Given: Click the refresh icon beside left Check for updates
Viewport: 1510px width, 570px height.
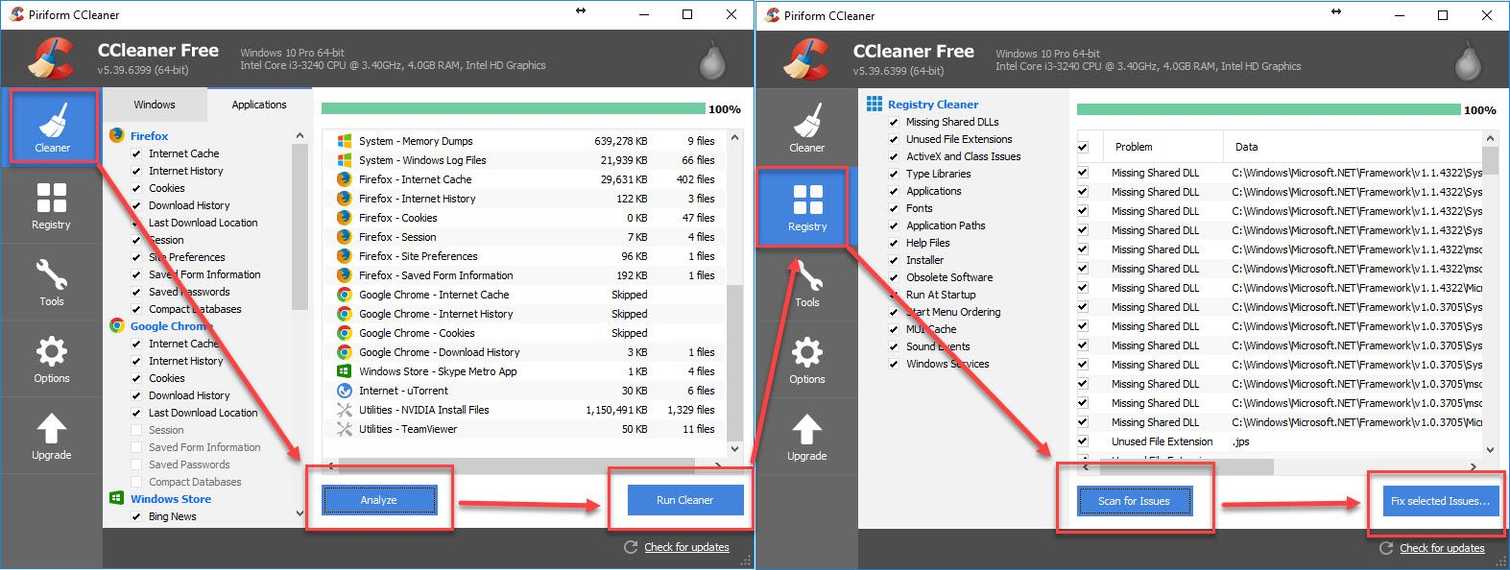Looking at the screenshot, I should pos(630,547).
